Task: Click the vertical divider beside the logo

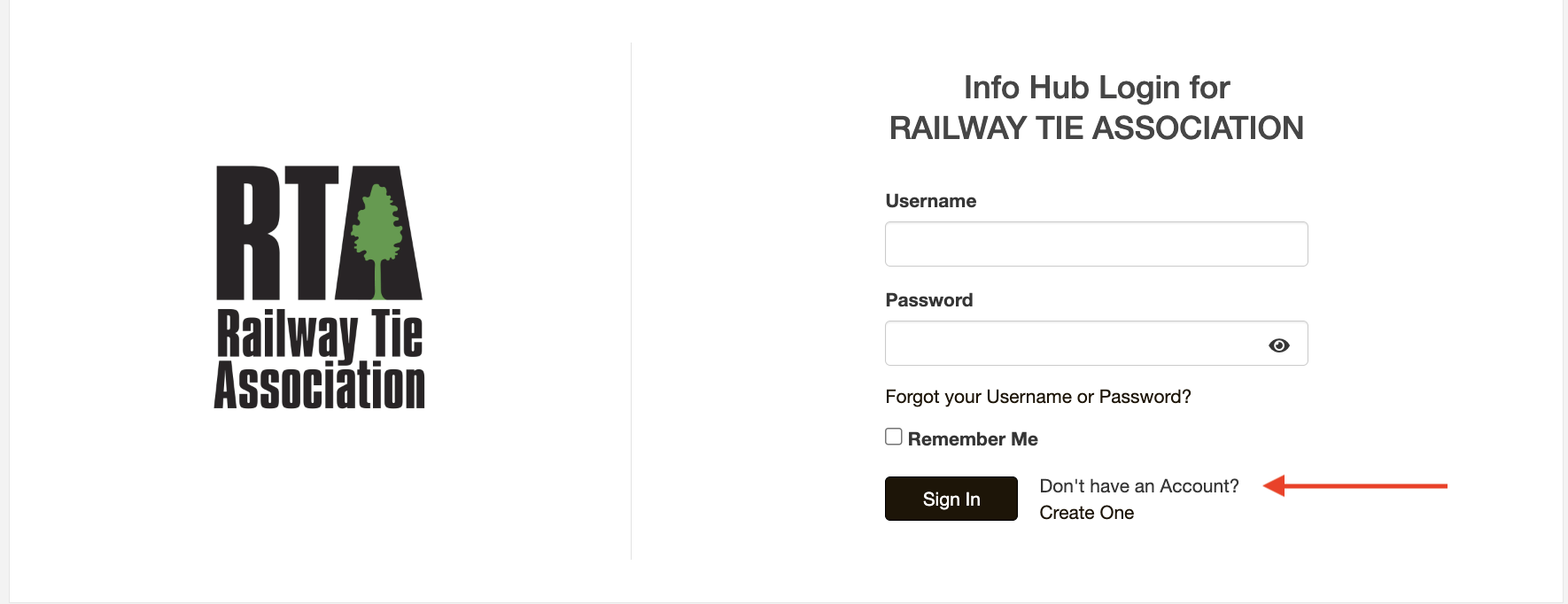Action: pos(631,301)
